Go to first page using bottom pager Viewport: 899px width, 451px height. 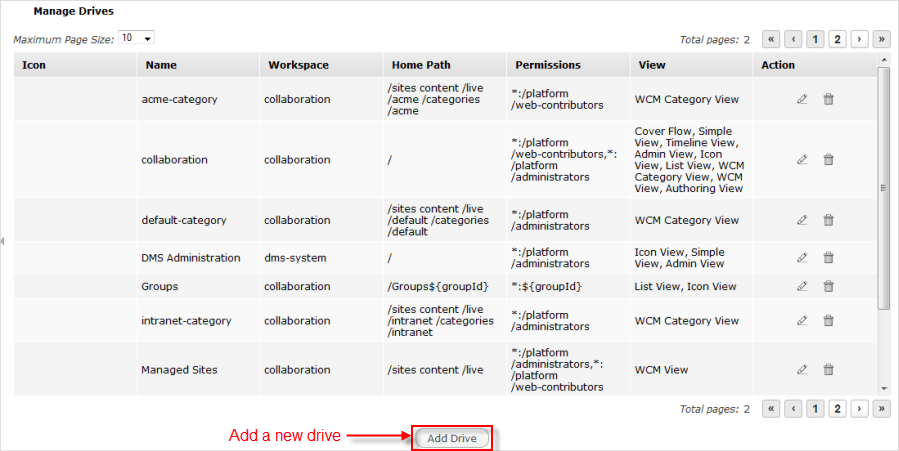click(771, 409)
